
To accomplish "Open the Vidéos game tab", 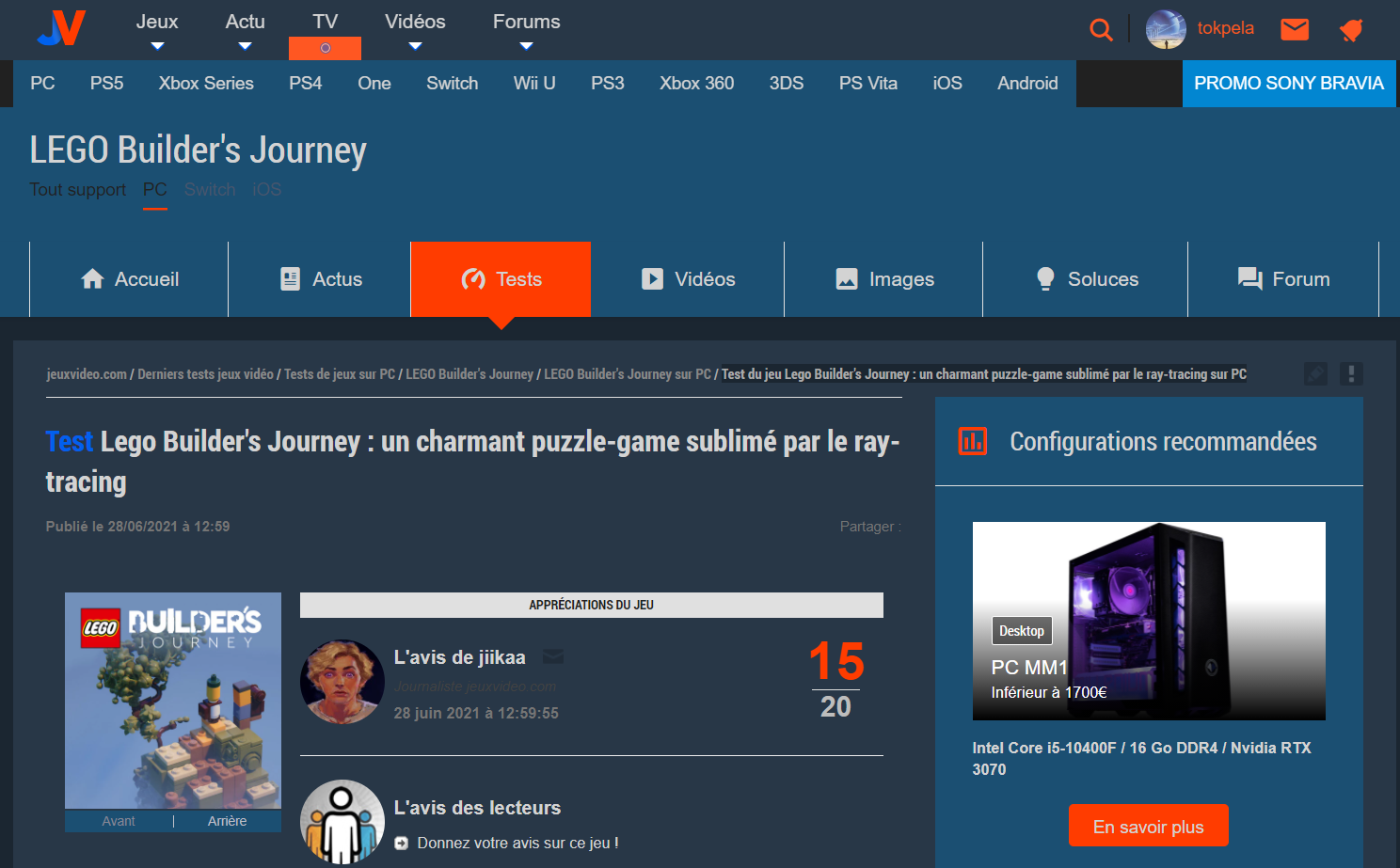I will 688,279.
